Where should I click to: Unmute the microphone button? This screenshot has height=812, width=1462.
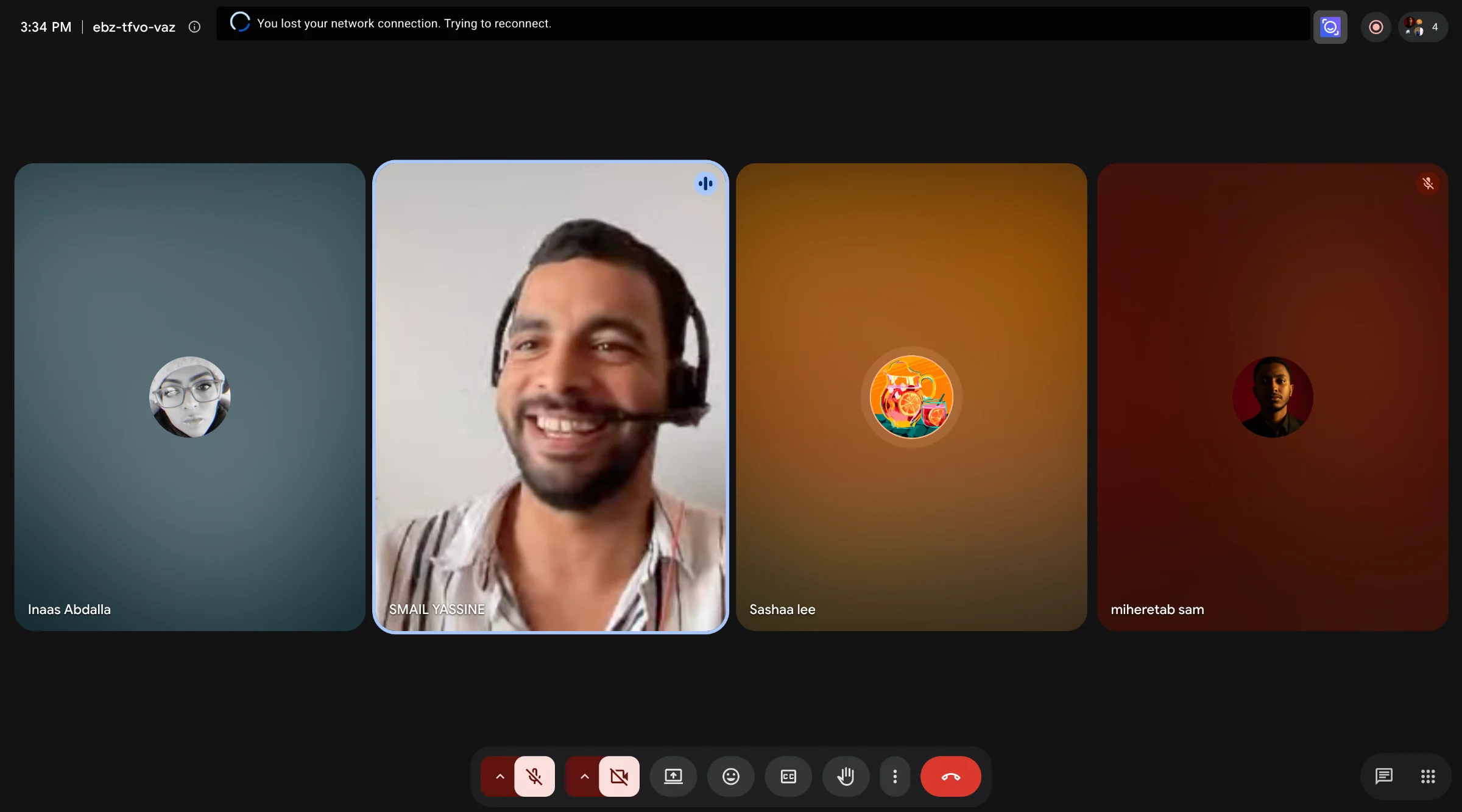click(534, 776)
